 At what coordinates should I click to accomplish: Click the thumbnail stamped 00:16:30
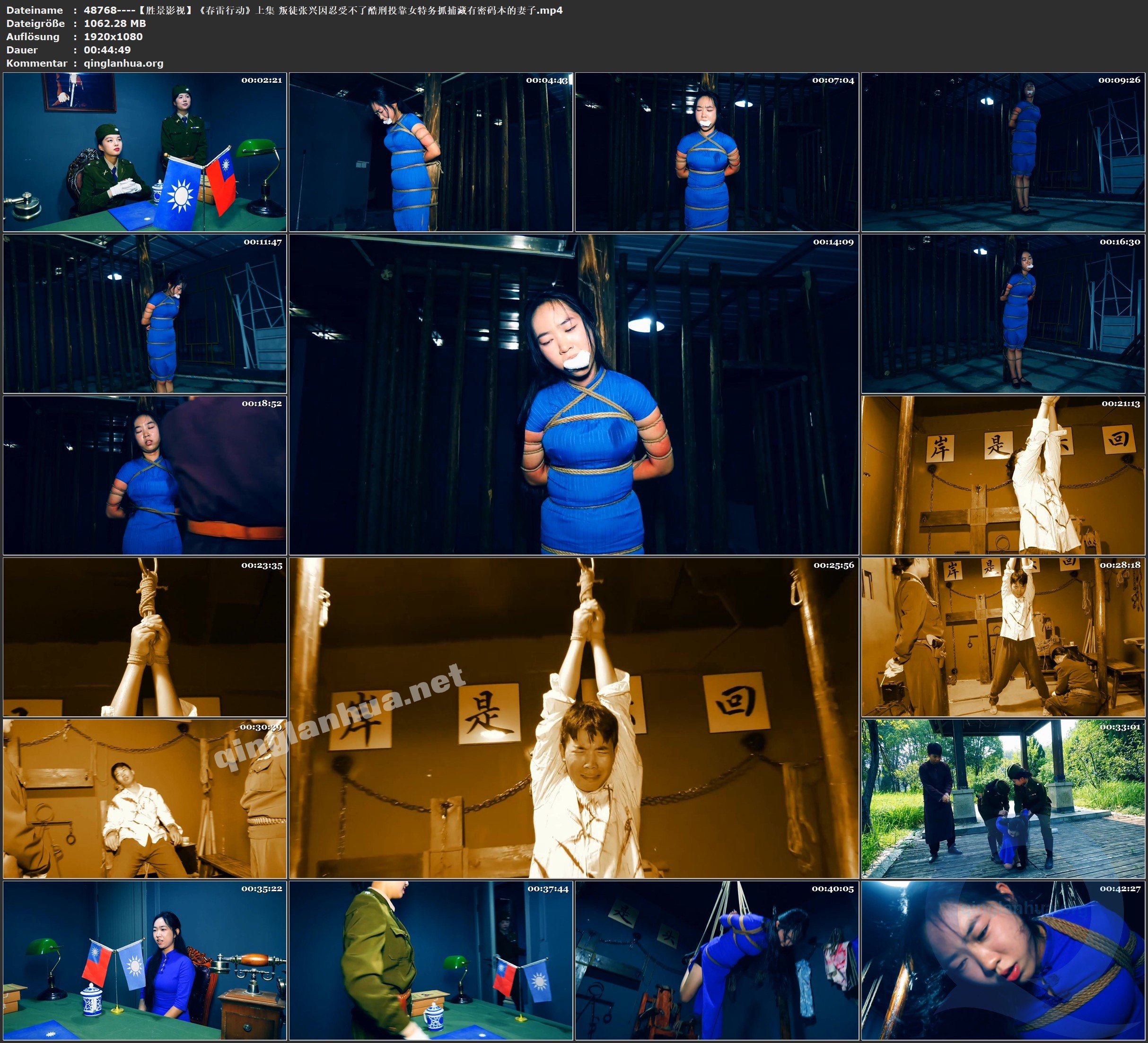click(1003, 313)
